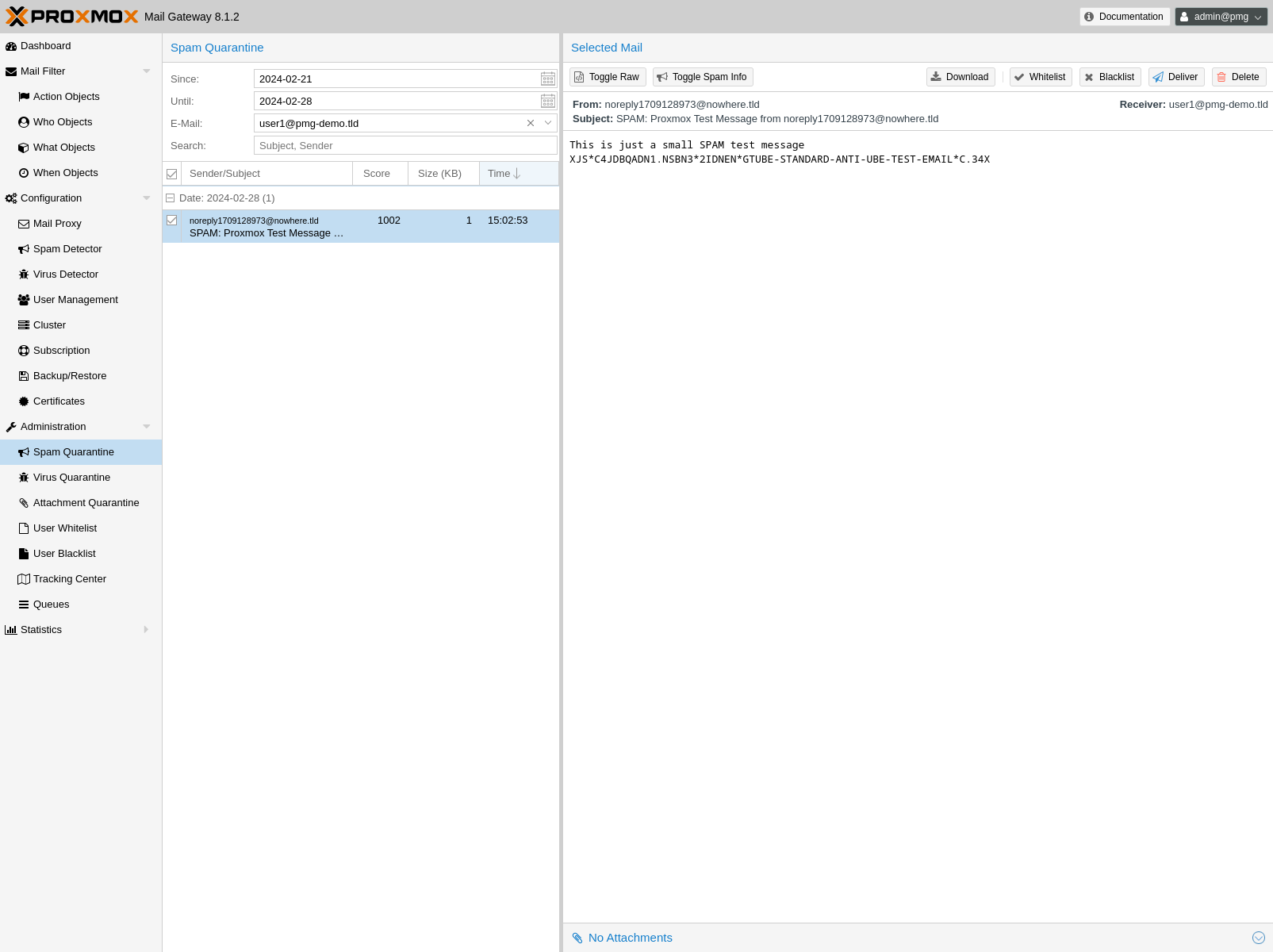The width and height of the screenshot is (1273, 952).
Task: Delete the selected mail
Action: (1238, 77)
